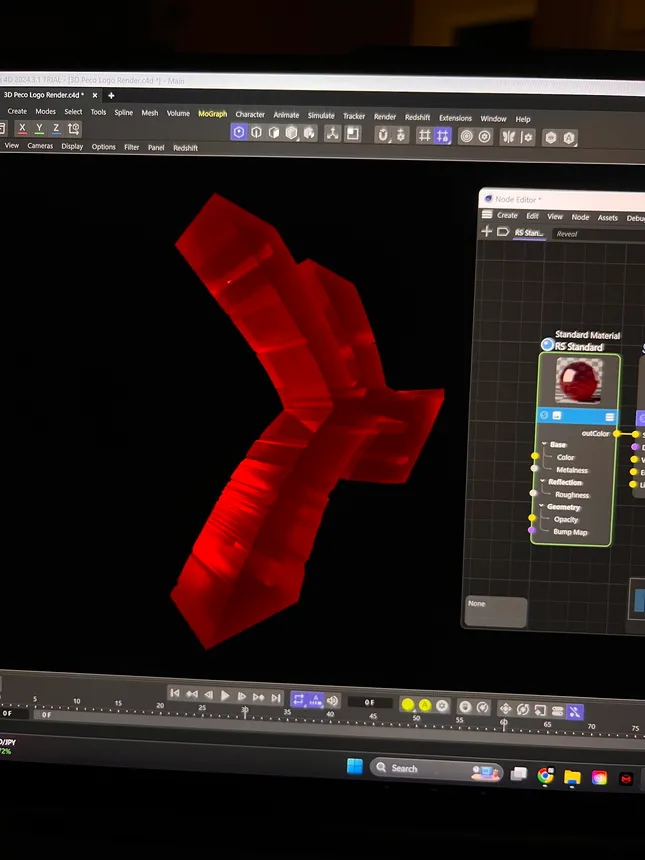Select the first purple-highlighted hexagon mode icon

pos(239,133)
